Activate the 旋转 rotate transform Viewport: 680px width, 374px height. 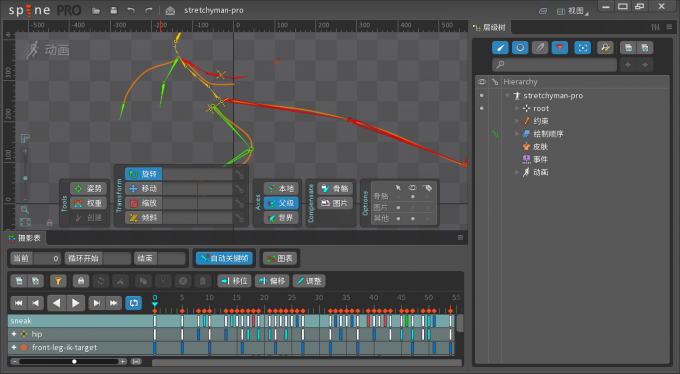point(144,174)
